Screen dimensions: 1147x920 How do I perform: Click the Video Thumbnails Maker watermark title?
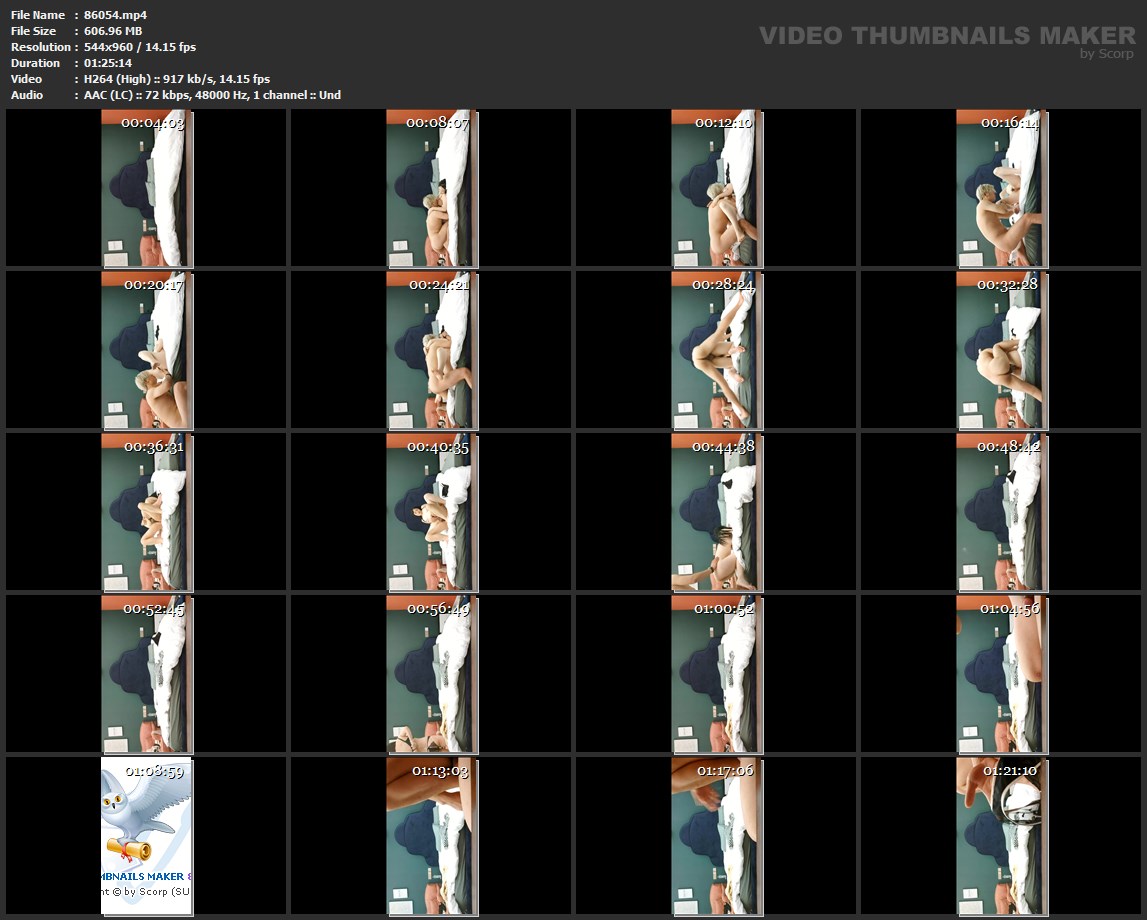[946, 36]
